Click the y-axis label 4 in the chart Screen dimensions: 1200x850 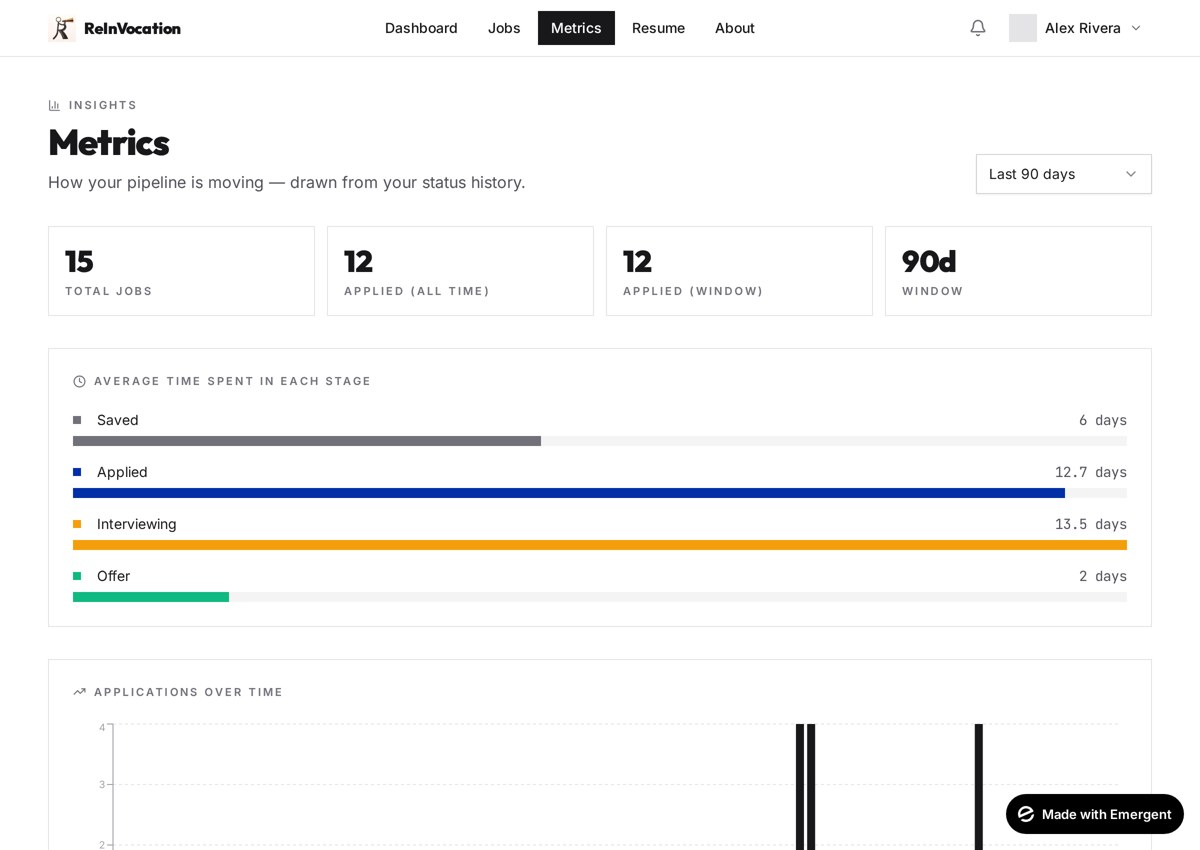102,727
